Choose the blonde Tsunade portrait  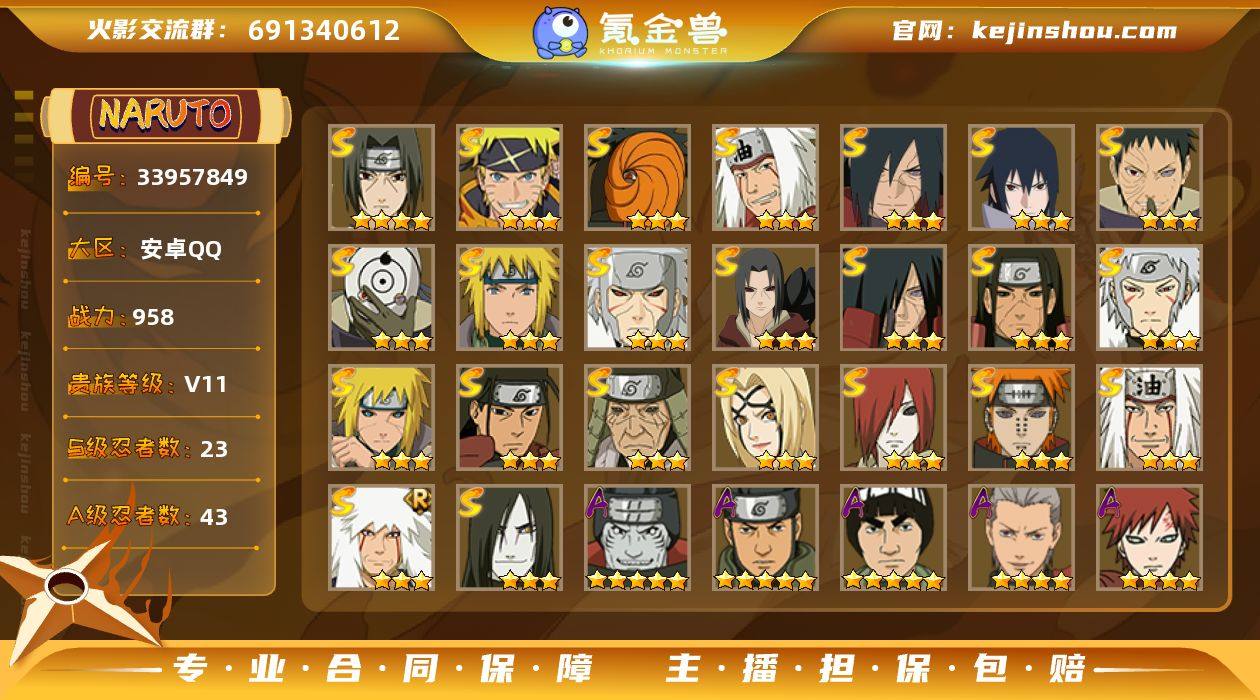point(765,417)
